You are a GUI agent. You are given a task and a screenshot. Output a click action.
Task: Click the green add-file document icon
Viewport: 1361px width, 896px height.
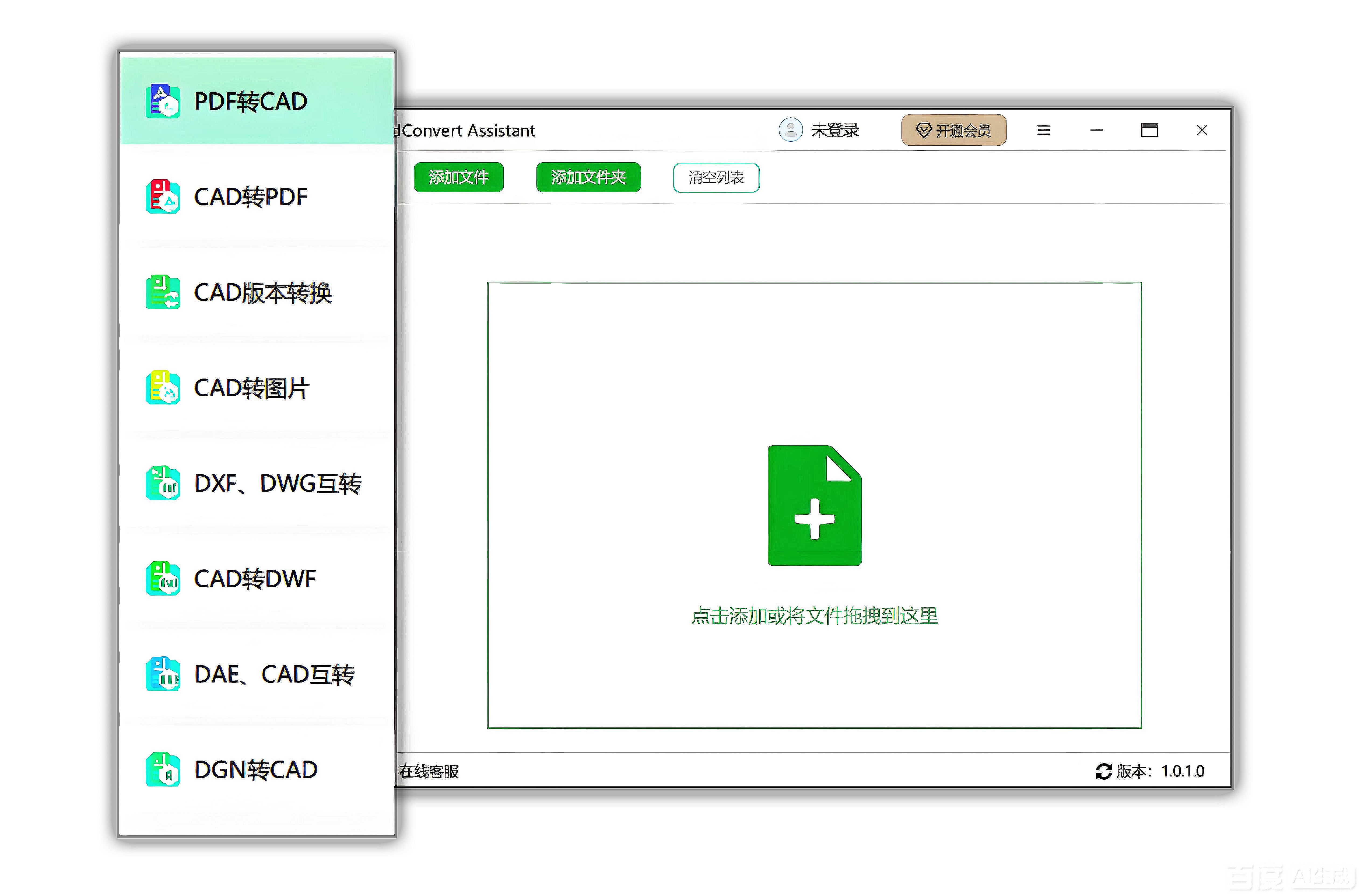click(814, 505)
